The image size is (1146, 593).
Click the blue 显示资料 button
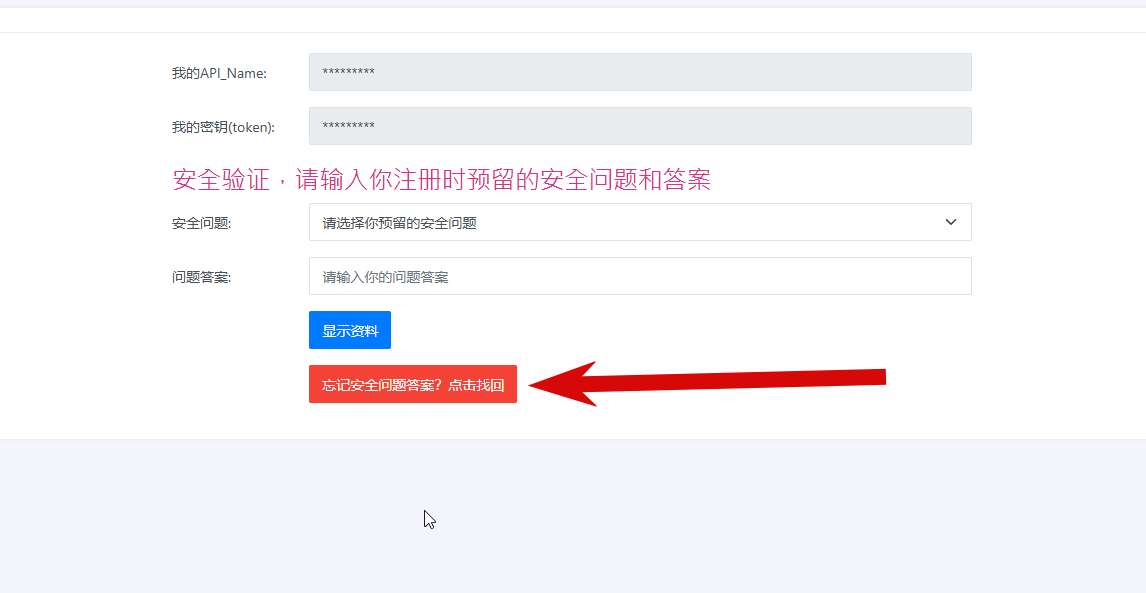349,331
